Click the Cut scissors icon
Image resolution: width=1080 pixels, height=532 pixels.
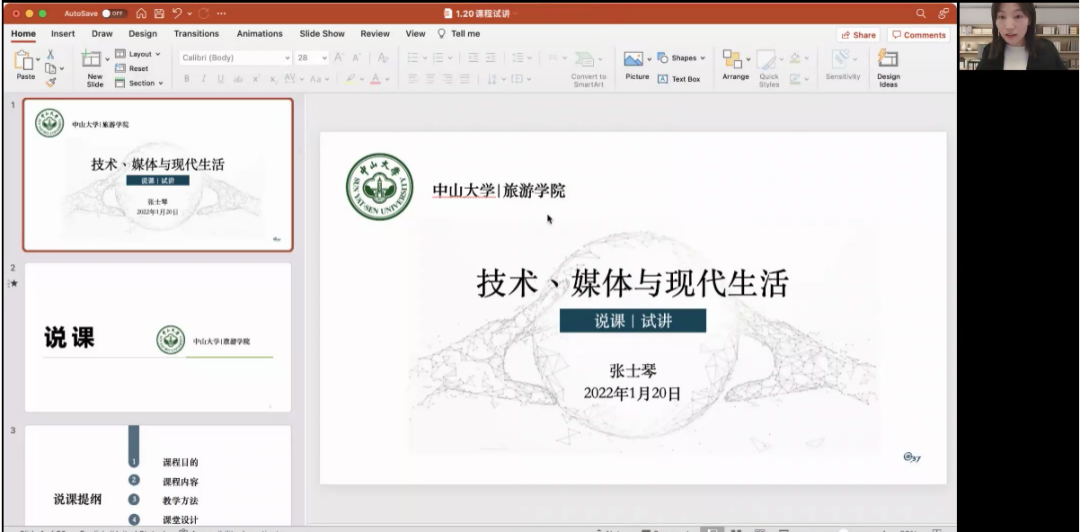(x=50, y=54)
